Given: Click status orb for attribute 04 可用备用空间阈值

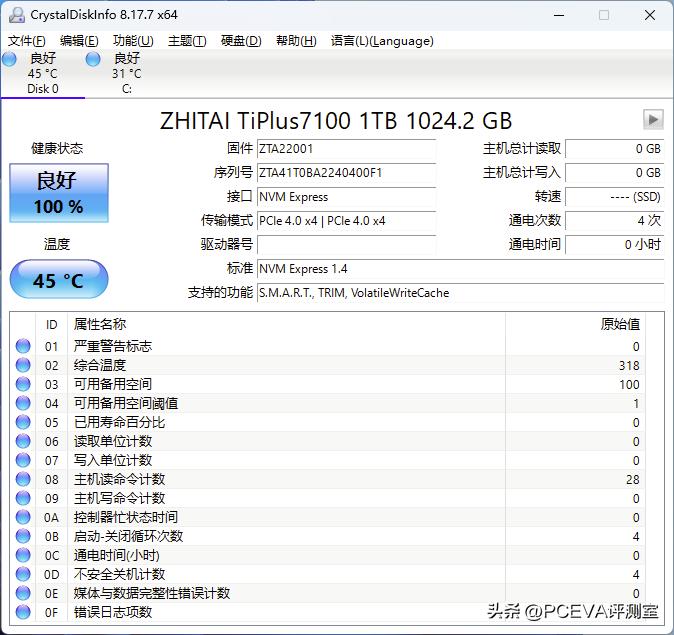Looking at the screenshot, I should (x=23, y=403).
